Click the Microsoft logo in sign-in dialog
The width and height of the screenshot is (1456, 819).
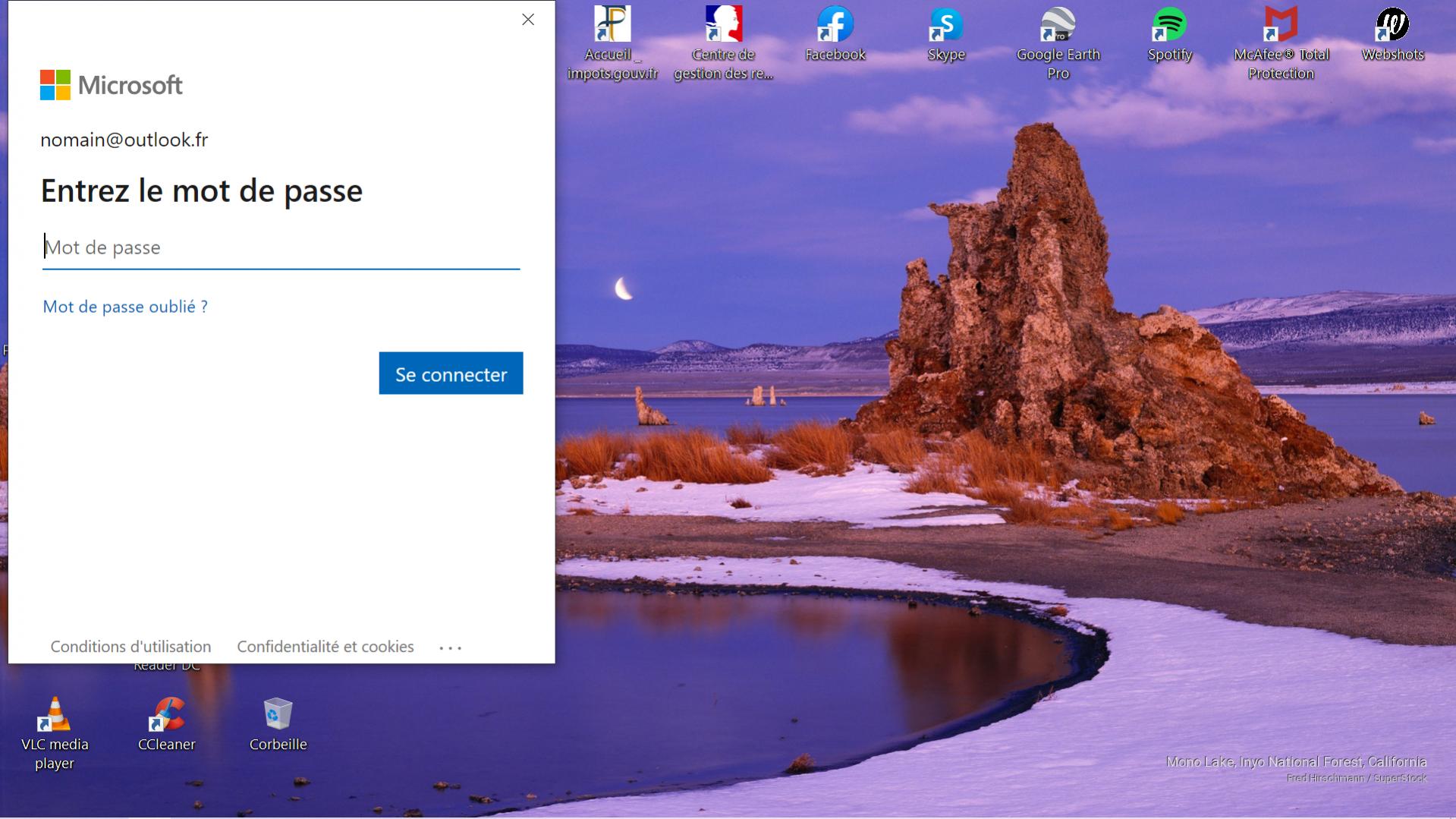tap(112, 85)
